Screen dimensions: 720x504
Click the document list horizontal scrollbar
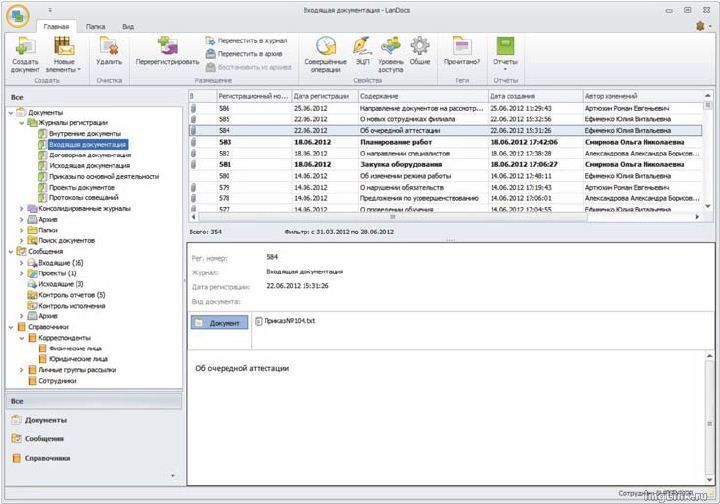tap(393, 217)
